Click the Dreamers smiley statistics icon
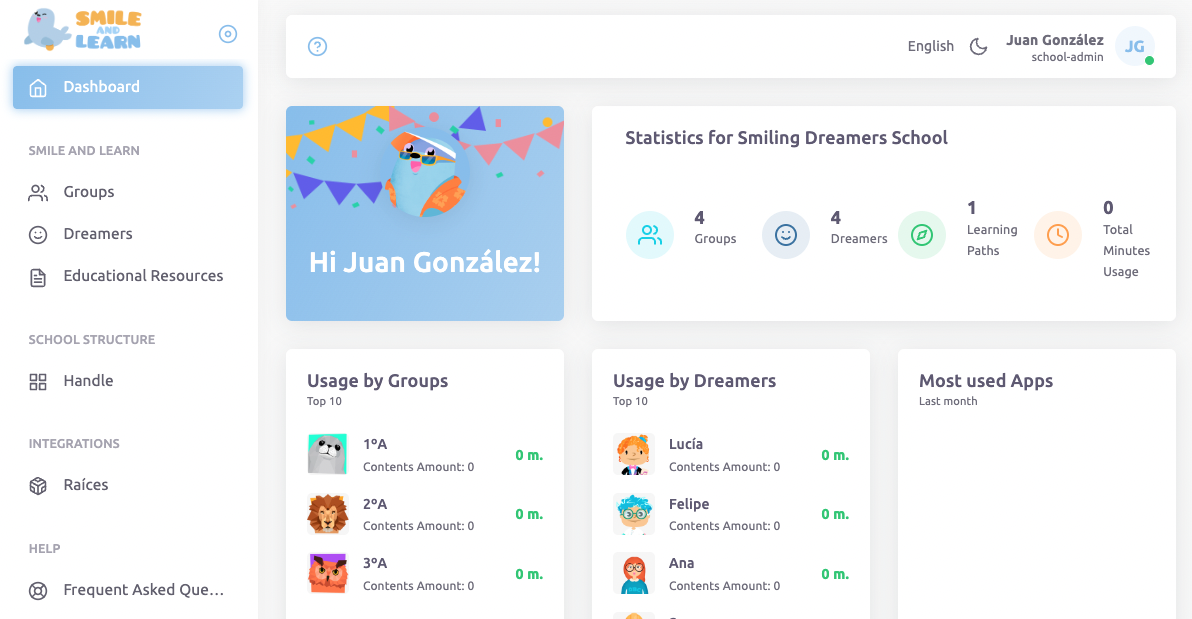Screen dimensions: 1192x619 pos(786,235)
